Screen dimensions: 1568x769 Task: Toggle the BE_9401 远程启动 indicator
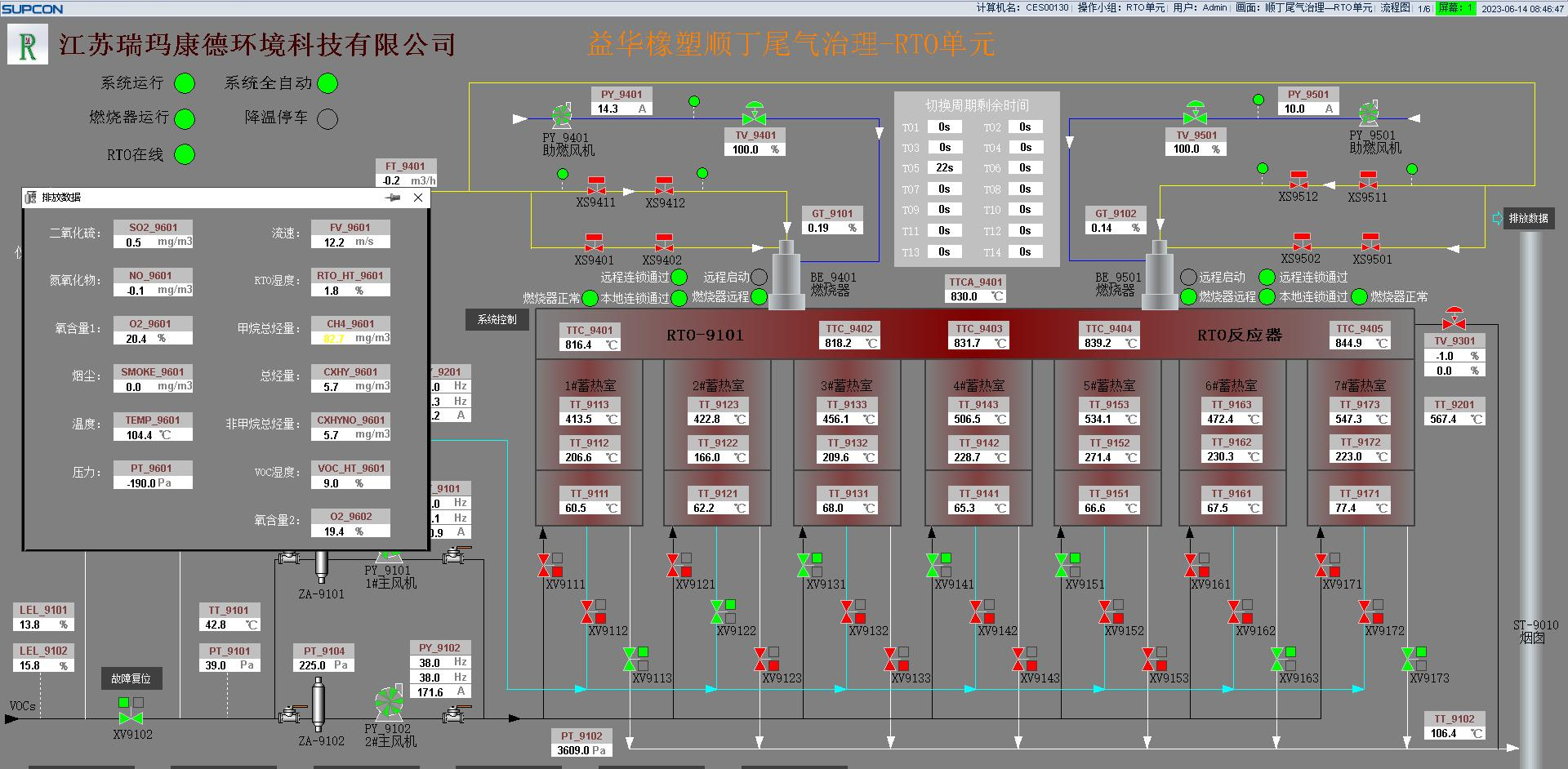click(759, 278)
